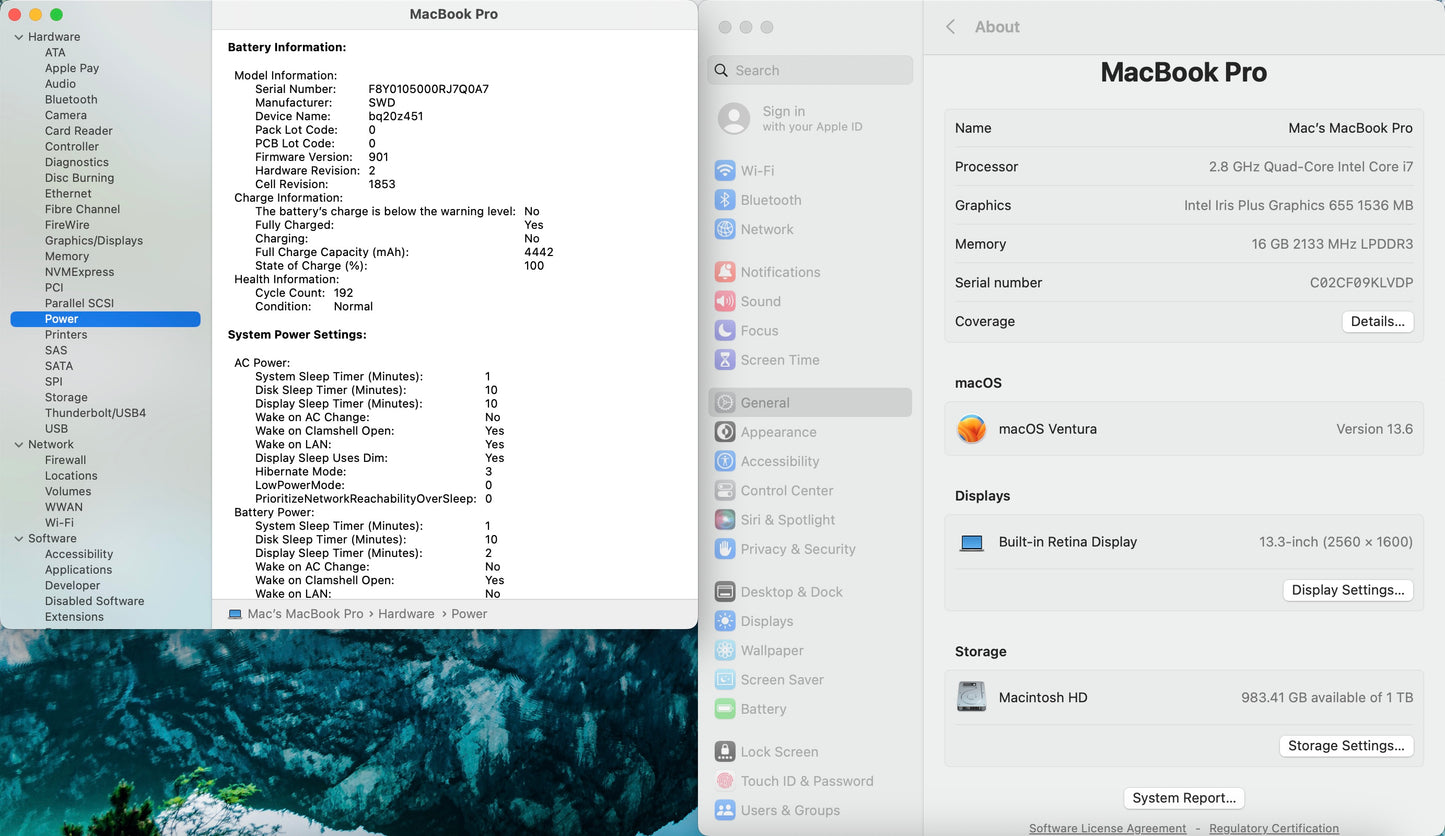This screenshot has width=1445, height=836.
Task: Click the Screen Time hourglass icon
Action: [725, 360]
